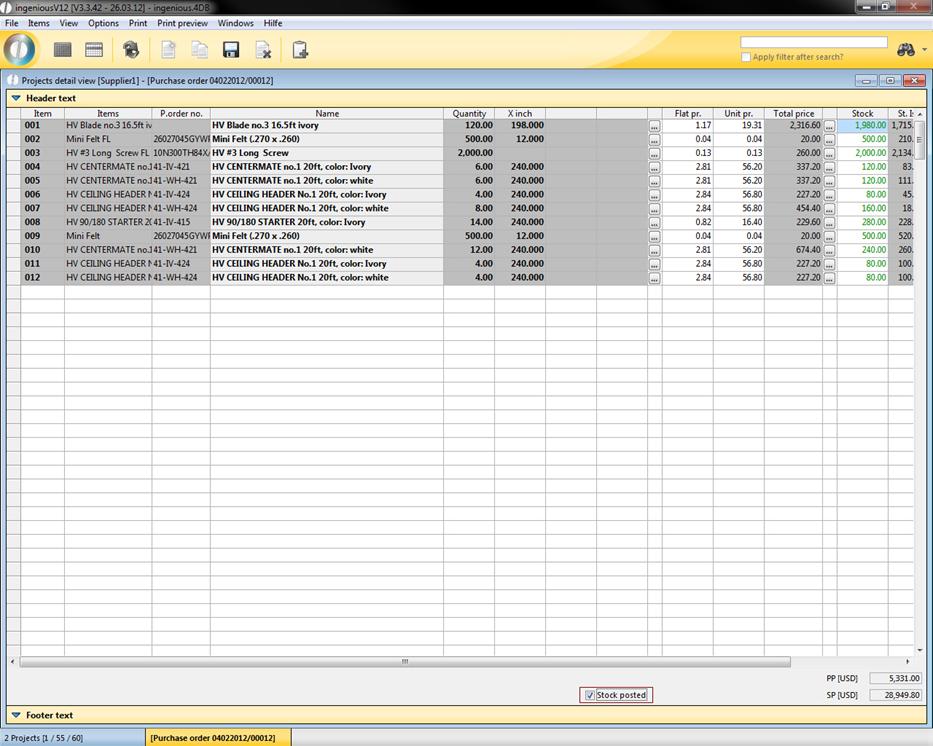Click the binoculars search icon
Image resolution: width=933 pixels, height=746 pixels.
(x=905, y=50)
